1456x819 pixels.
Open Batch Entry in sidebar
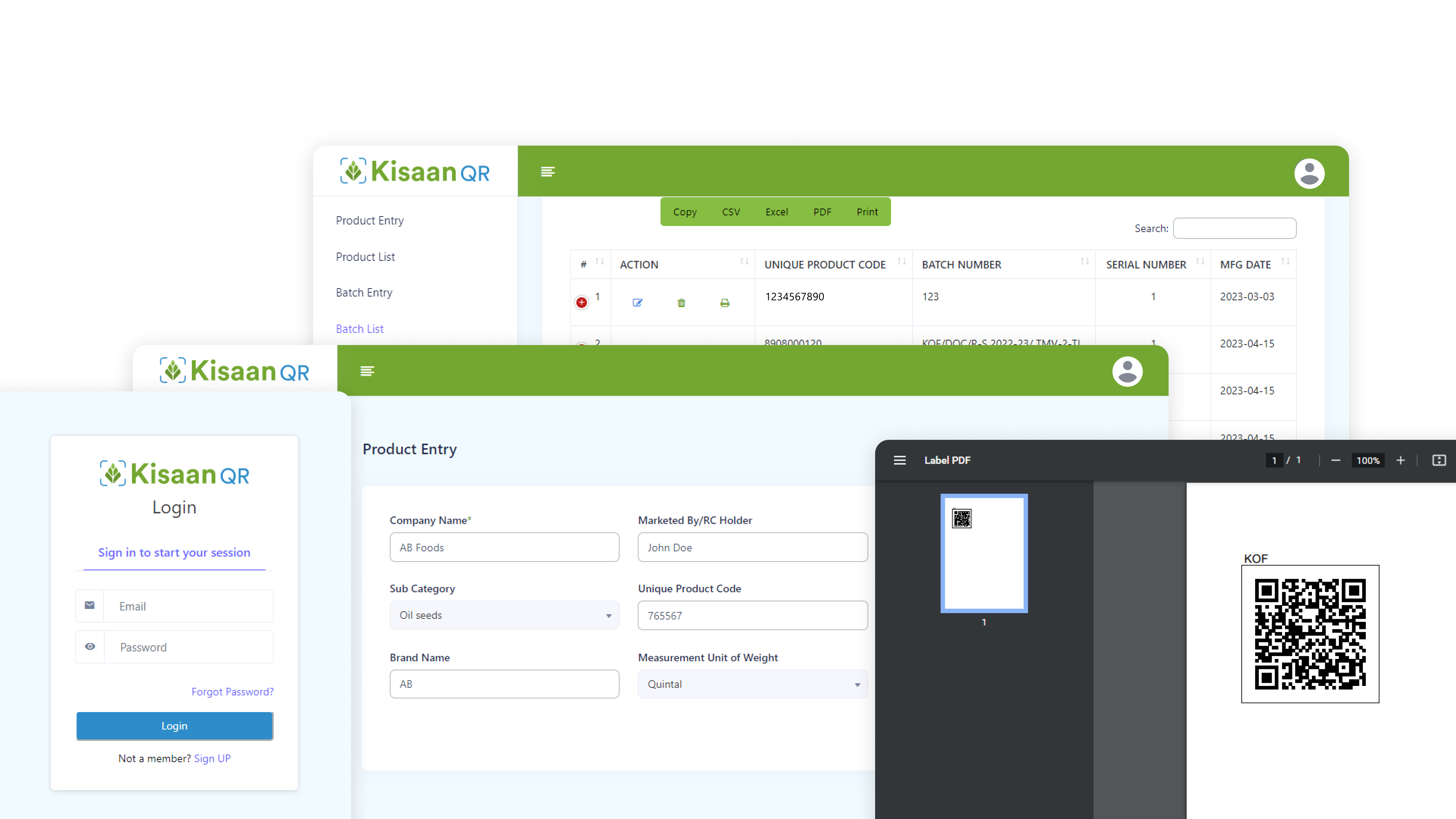pos(364,293)
